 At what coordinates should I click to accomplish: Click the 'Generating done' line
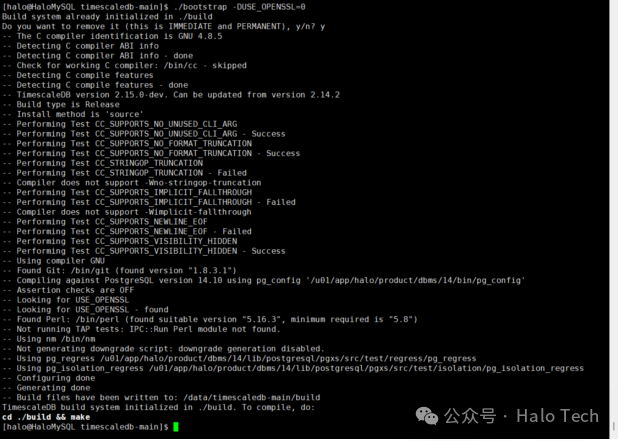pos(46,388)
